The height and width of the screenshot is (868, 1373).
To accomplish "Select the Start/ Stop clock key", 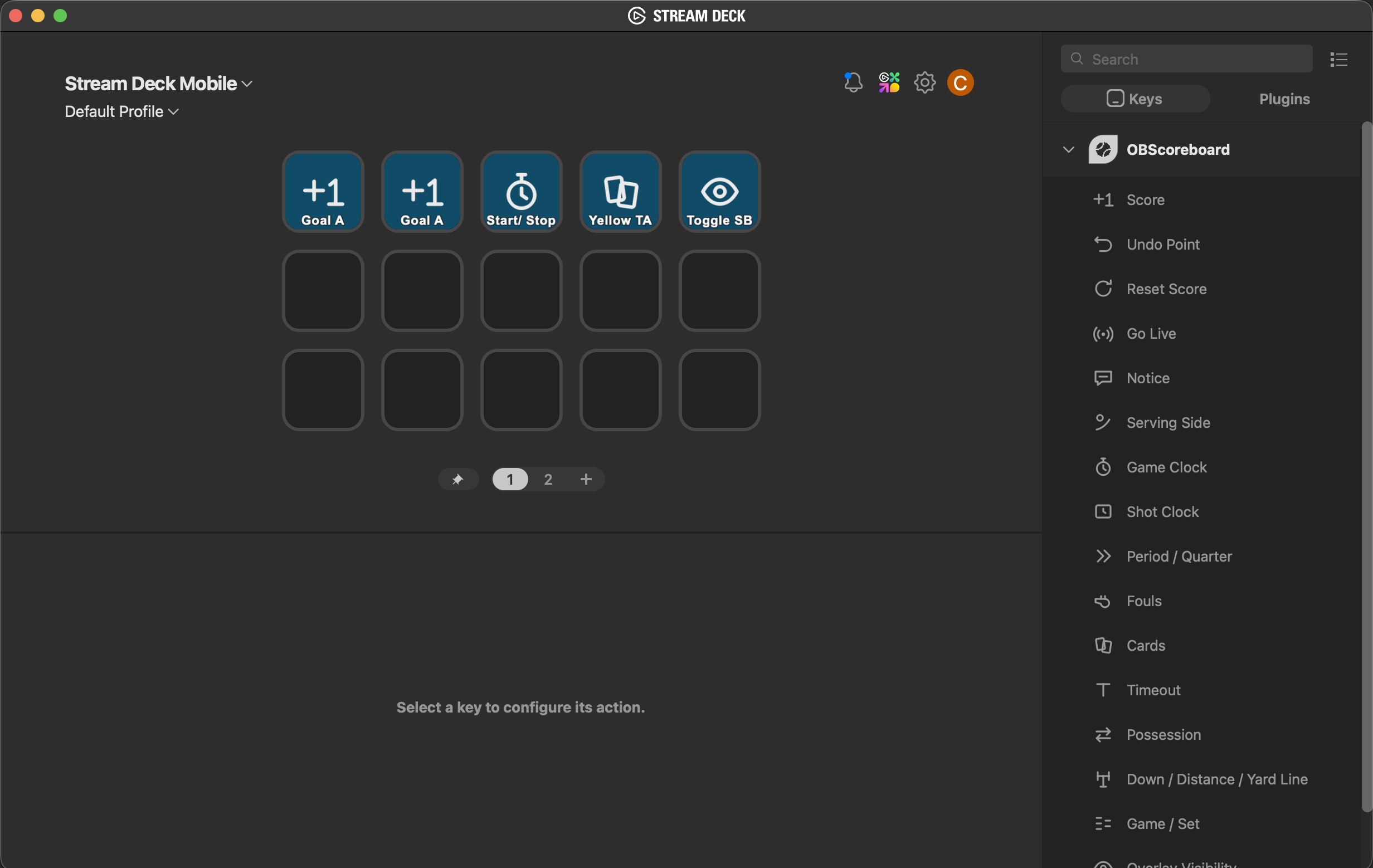I will point(521,192).
